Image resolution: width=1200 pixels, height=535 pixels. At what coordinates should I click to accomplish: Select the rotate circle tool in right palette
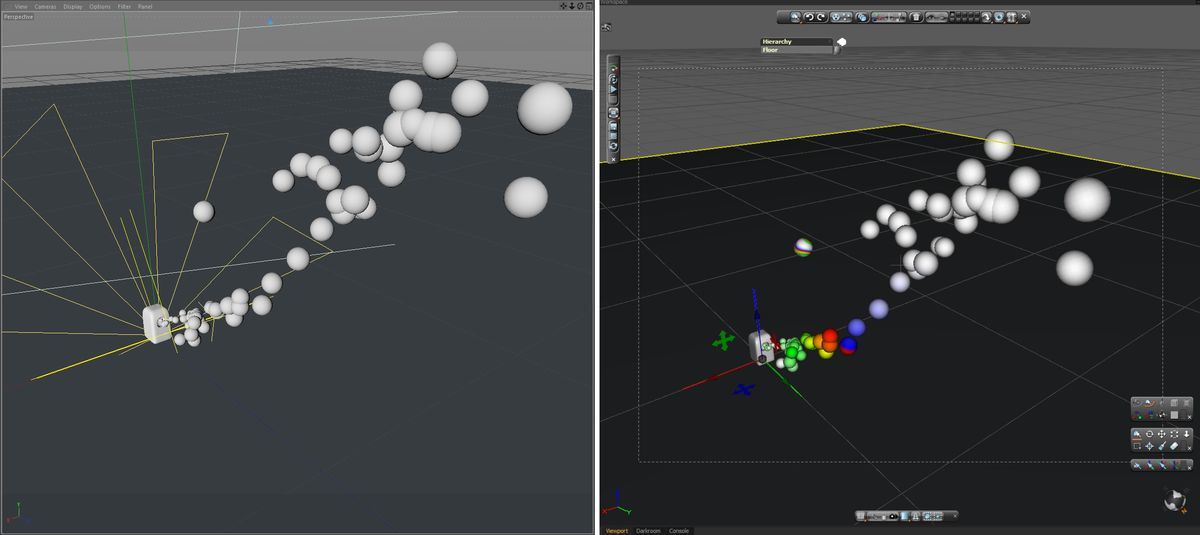coord(1149,434)
